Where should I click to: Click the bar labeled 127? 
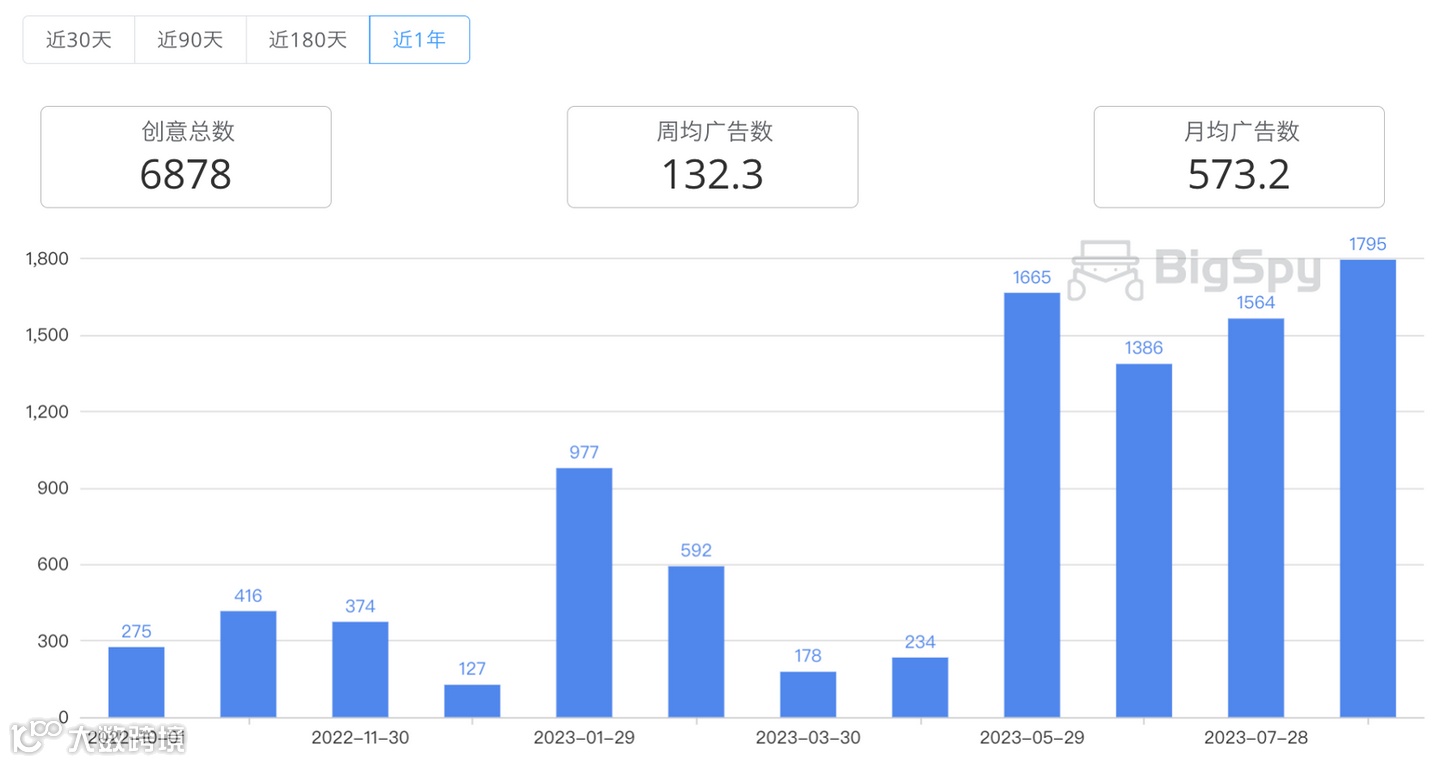coord(472,701)
